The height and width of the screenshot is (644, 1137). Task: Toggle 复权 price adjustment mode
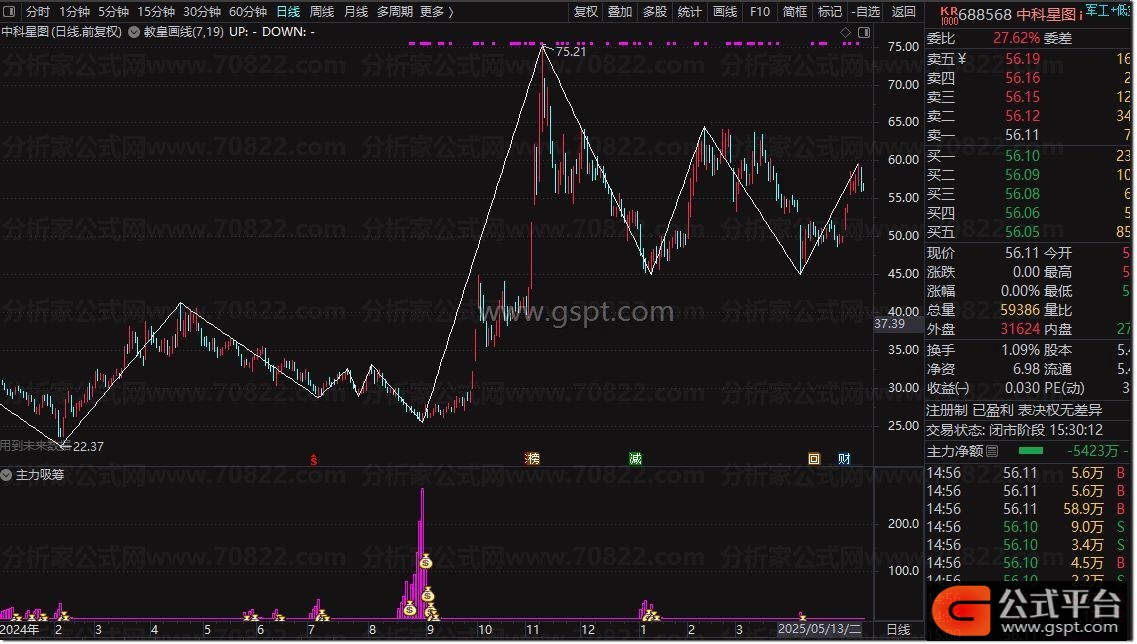[x=586, y=12]
